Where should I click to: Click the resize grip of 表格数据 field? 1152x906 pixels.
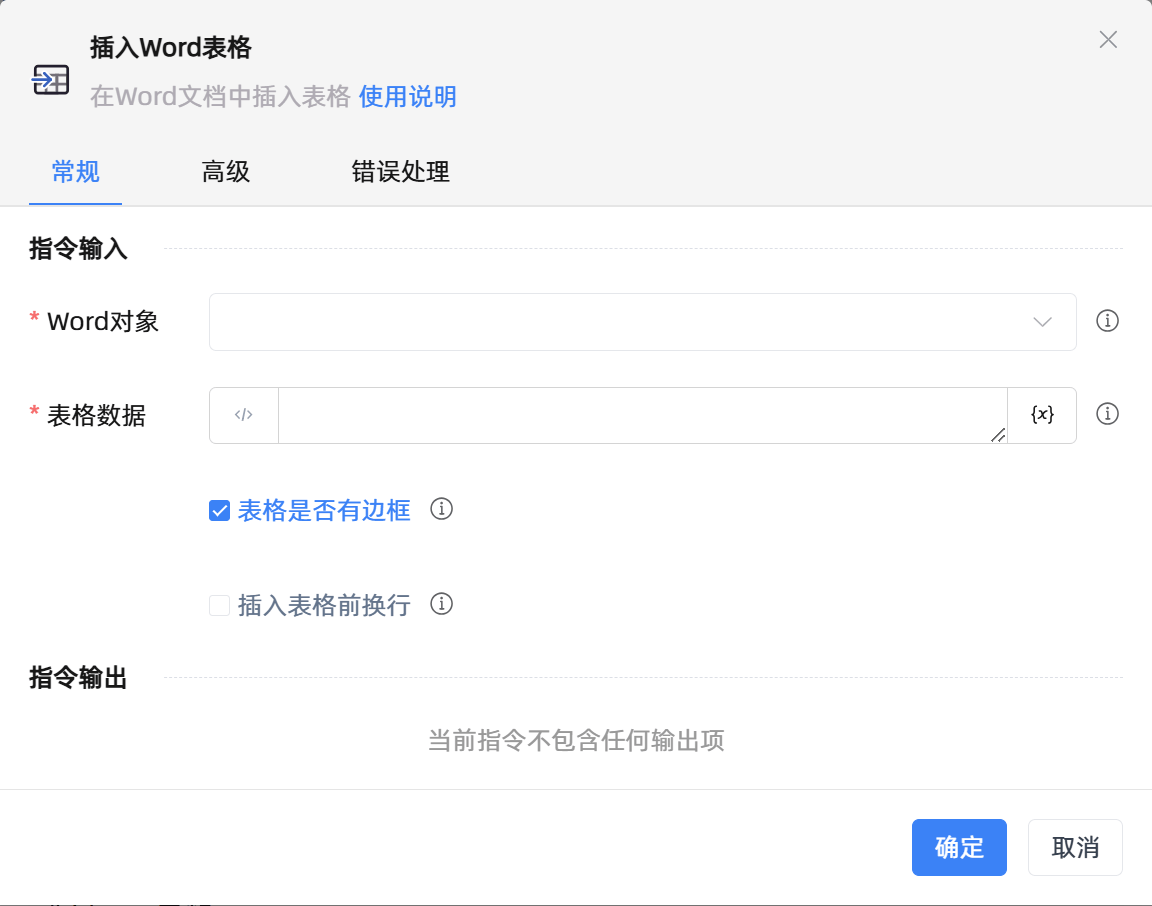pyautogui.click(x=998, y=435)
